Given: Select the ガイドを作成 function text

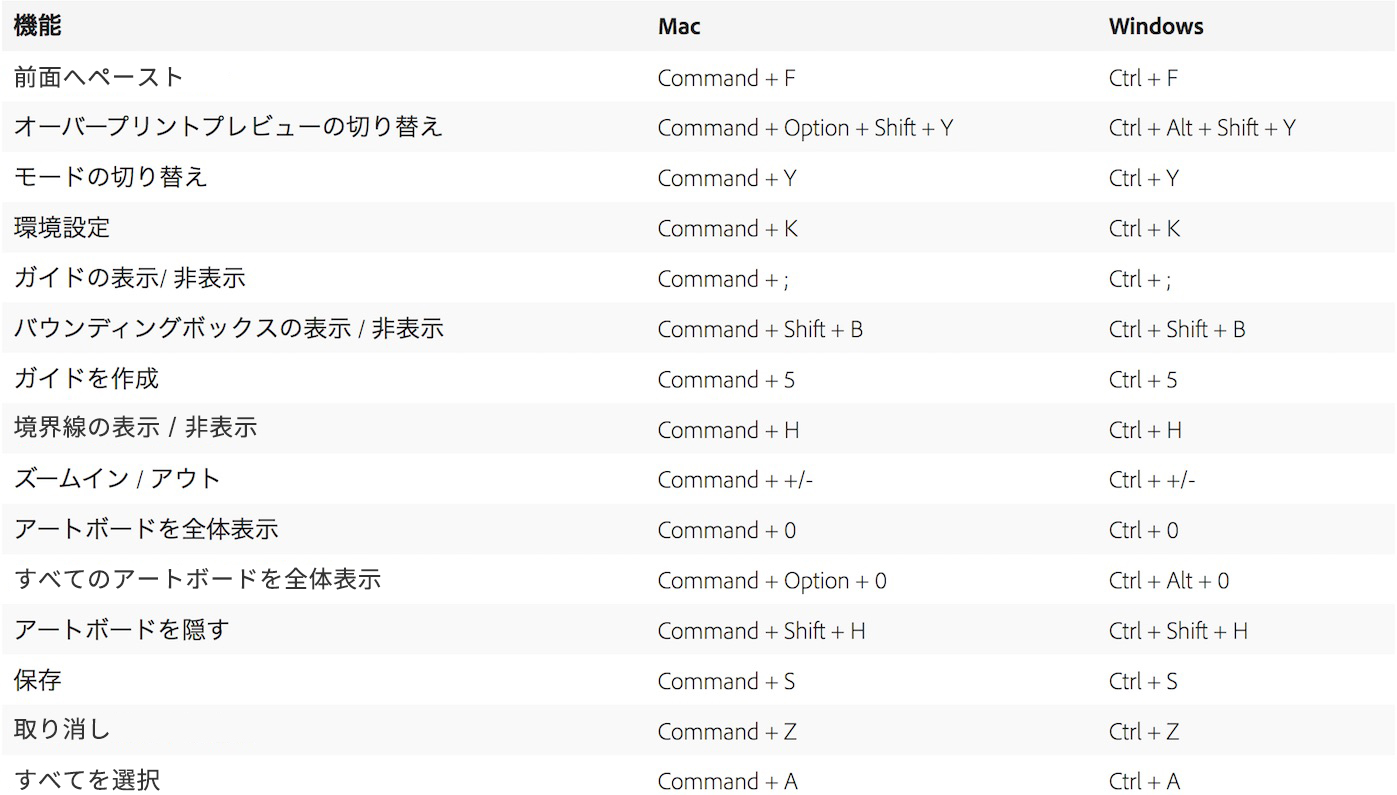Looking at the screenshot, I should click(87, 379).
